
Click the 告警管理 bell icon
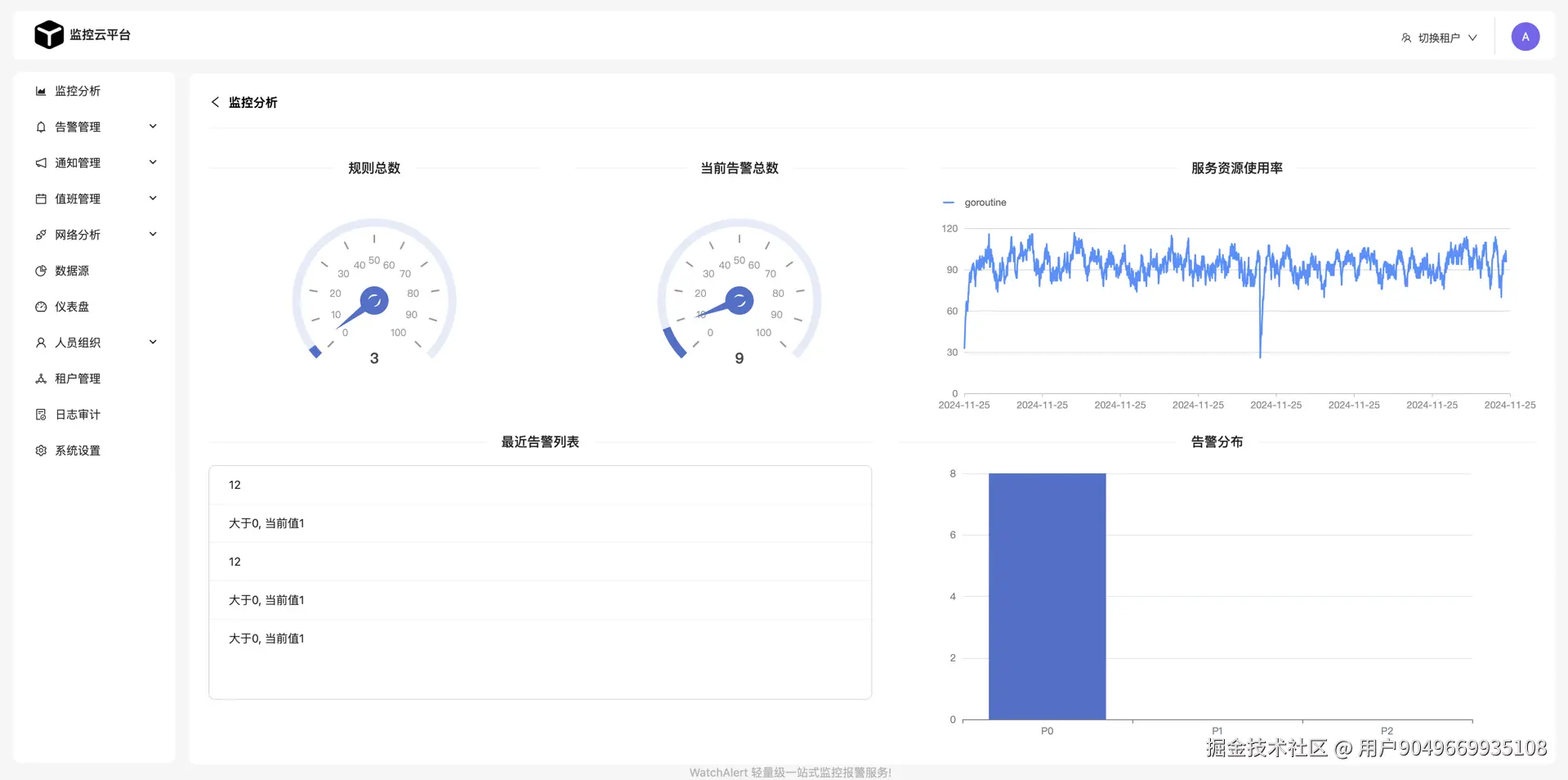point(41,127)
